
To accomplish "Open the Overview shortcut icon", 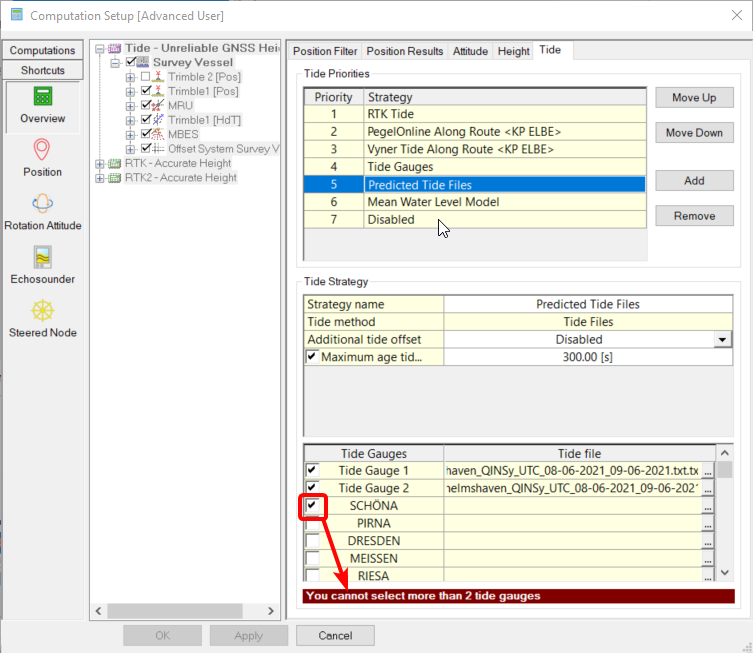I will pos(43,98).
